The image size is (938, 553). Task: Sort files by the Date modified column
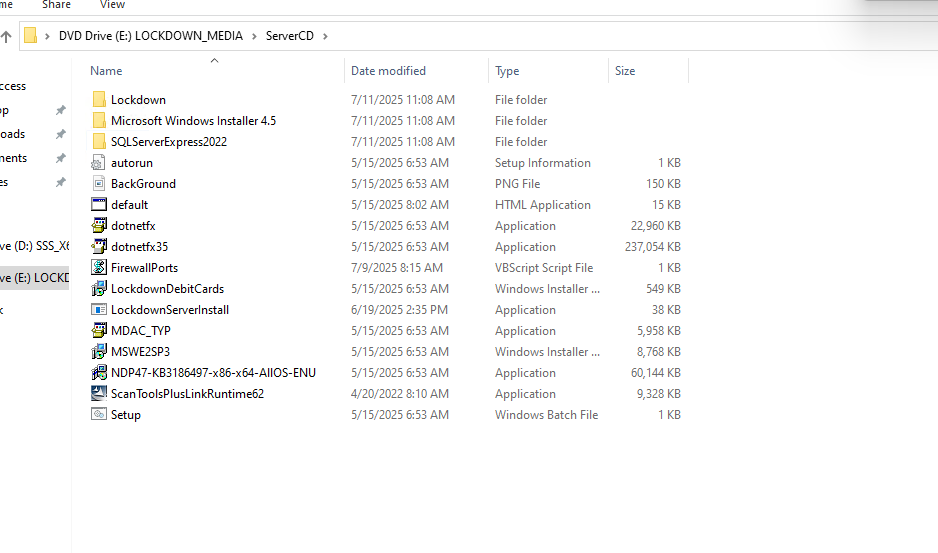point(388,71)
